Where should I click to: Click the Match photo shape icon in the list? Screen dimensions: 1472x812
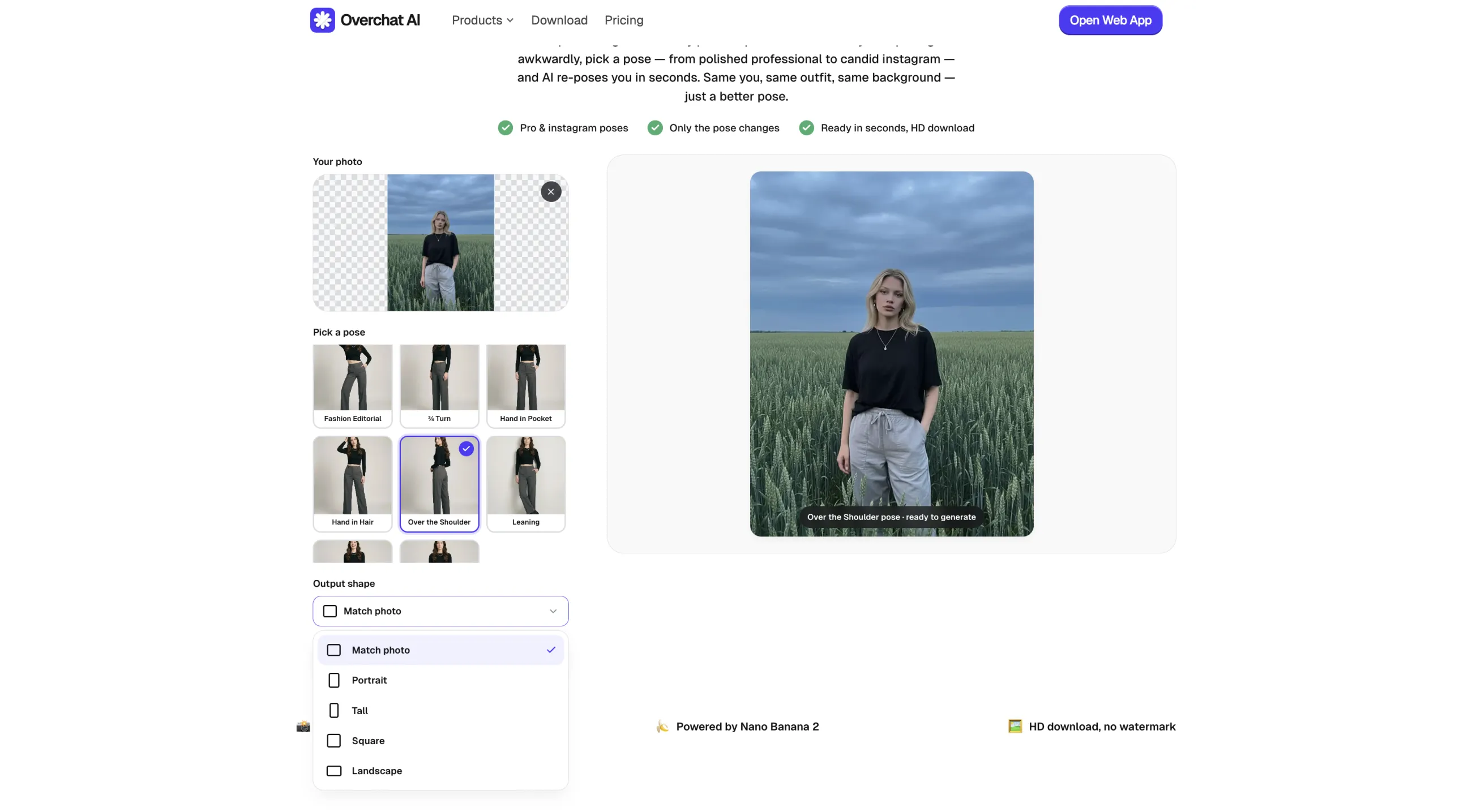(333, 650)
